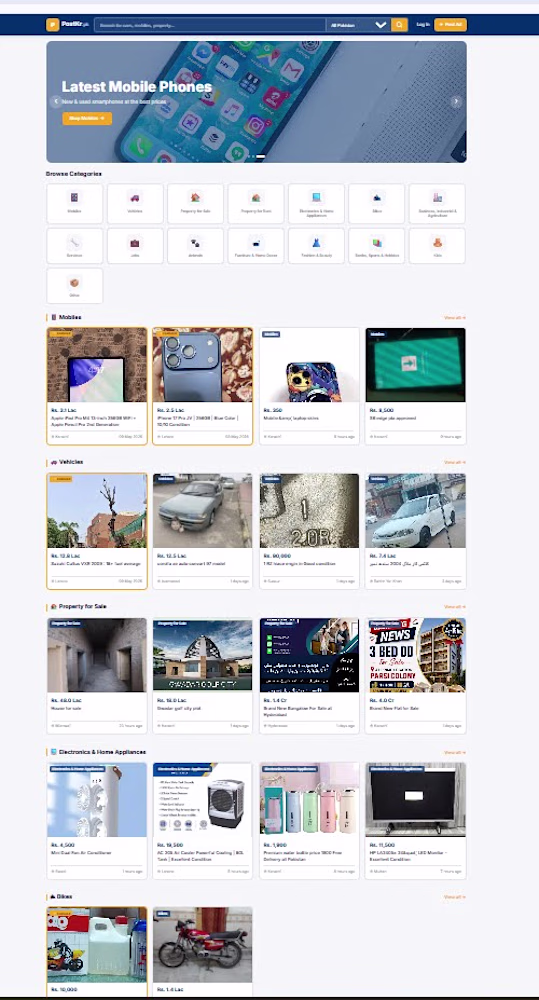Open the Other category tile with box

pyautogui.click(x=75, y=286)
